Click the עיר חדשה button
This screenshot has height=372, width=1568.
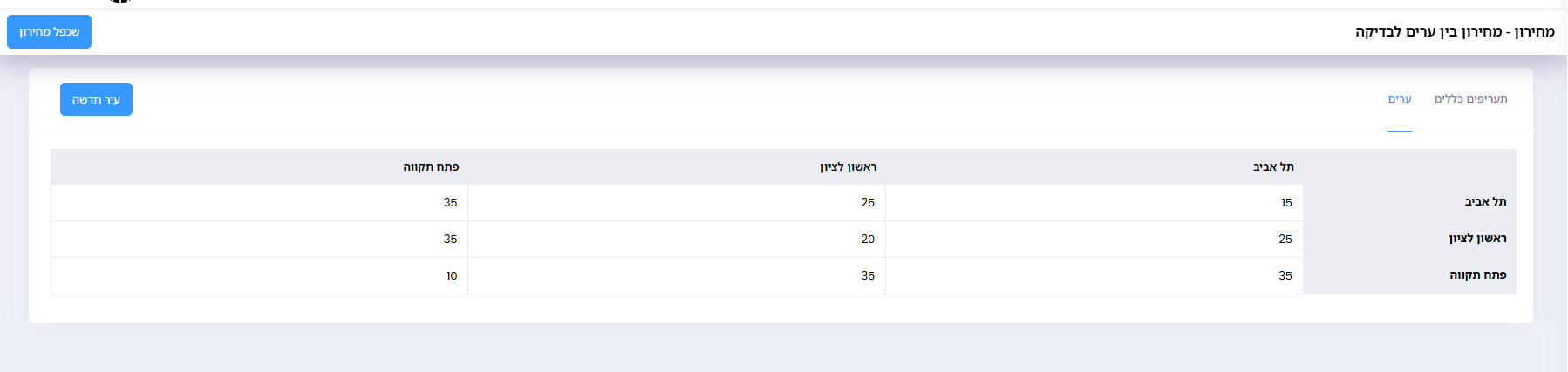(x=96, y=99)
